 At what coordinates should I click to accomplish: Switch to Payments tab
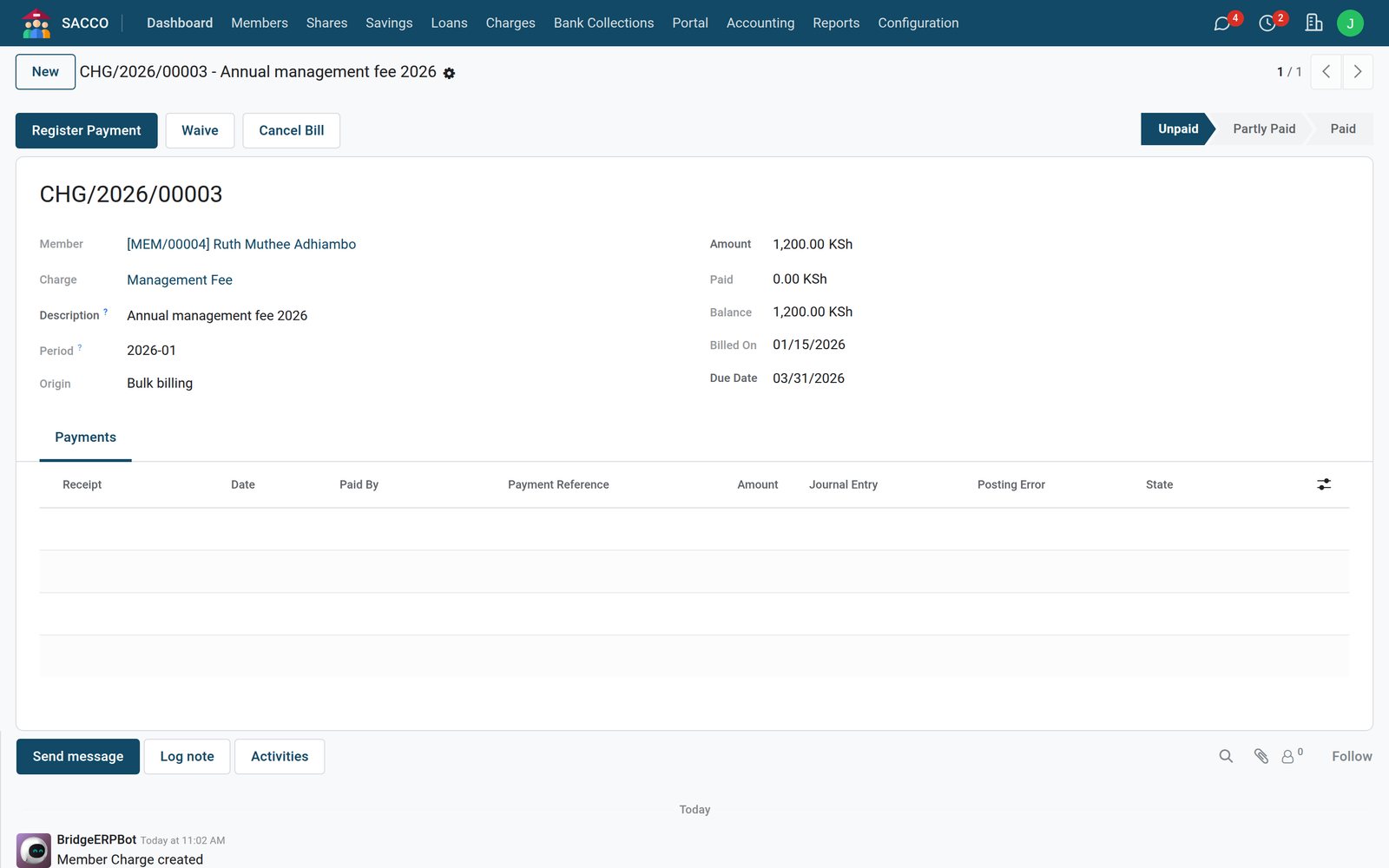tap(85, 437)
